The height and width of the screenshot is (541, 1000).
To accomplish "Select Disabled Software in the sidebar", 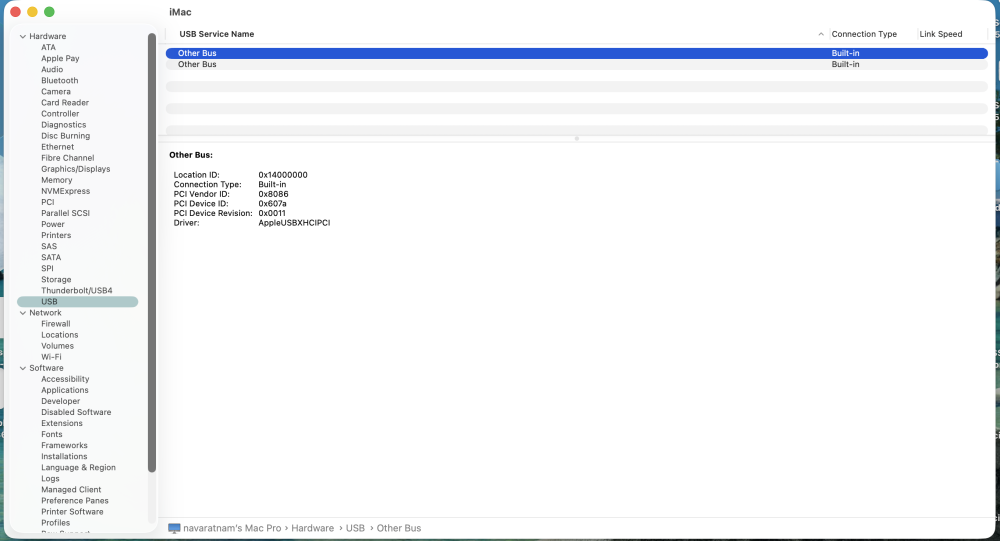I will coord(77,412).
